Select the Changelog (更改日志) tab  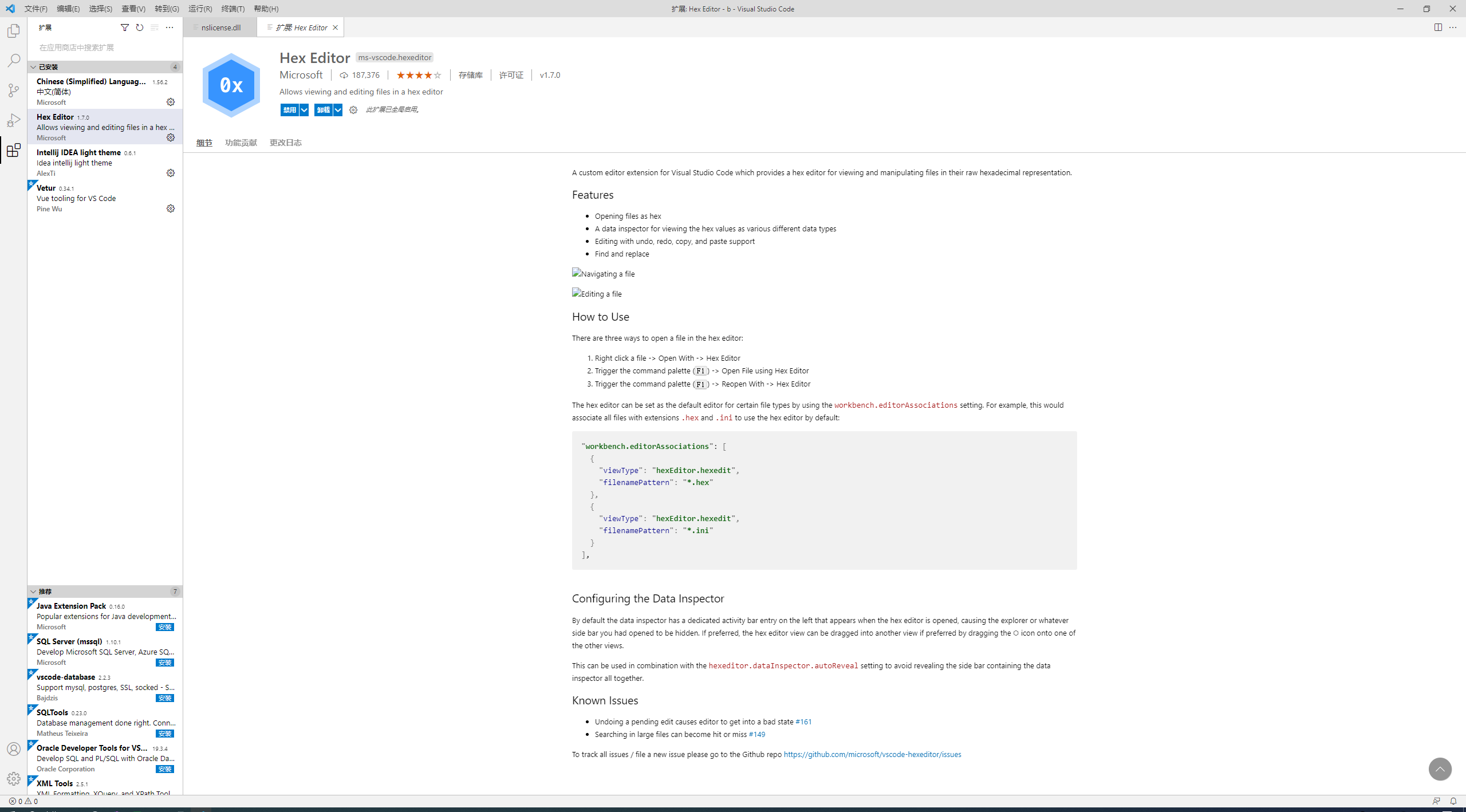(x=286, y=143)
